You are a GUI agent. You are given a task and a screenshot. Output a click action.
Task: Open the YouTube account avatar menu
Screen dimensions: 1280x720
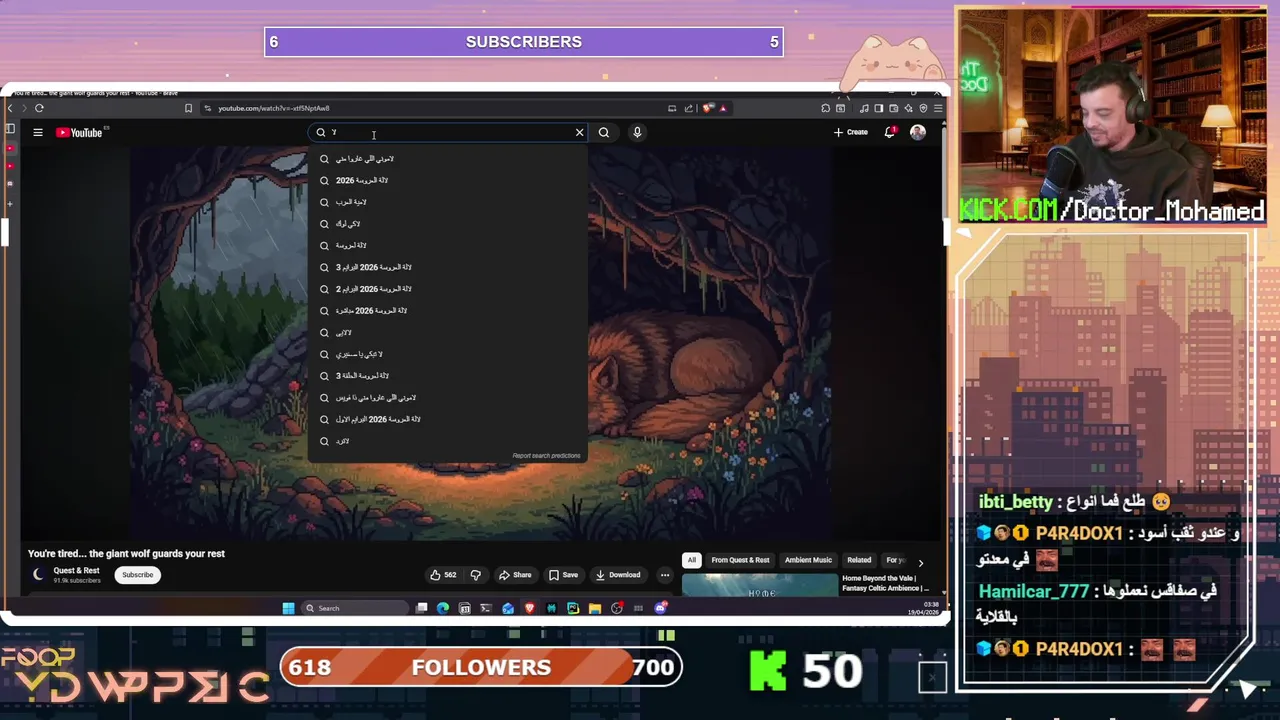pyautogui.click(x=918, y=132)
